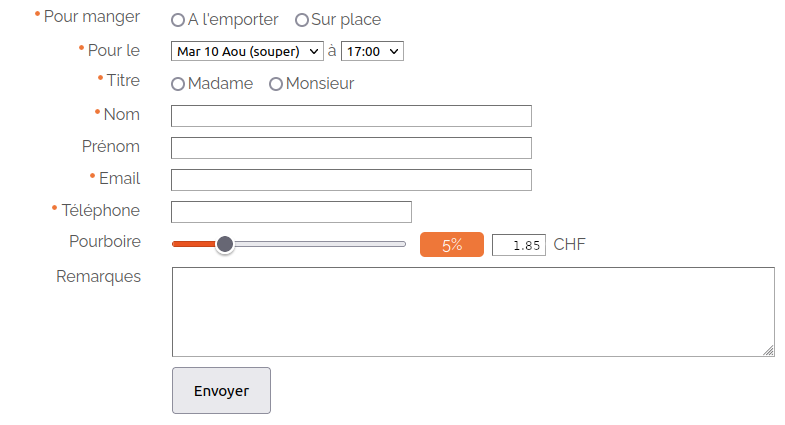Open the date dropdown 'Mar 10 Aou (souper)'

coord(247,51)
